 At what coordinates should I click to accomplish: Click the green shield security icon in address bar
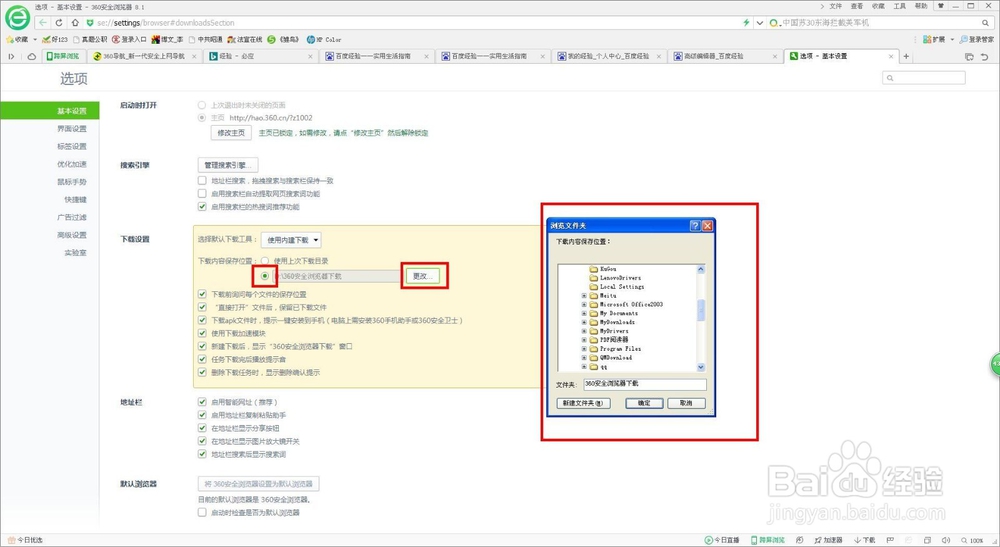click(x=90, y=22)
